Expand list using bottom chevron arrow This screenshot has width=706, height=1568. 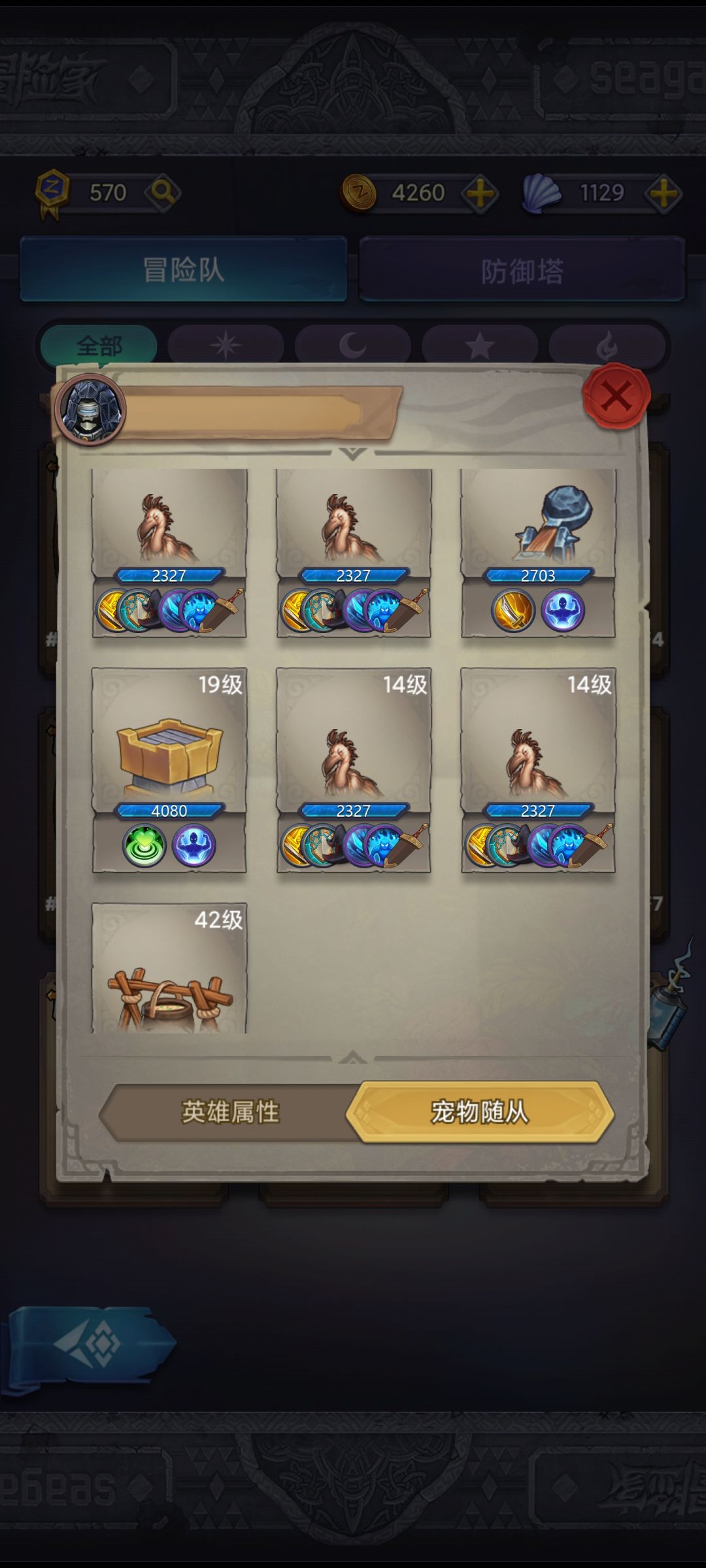click(353, 1056)
